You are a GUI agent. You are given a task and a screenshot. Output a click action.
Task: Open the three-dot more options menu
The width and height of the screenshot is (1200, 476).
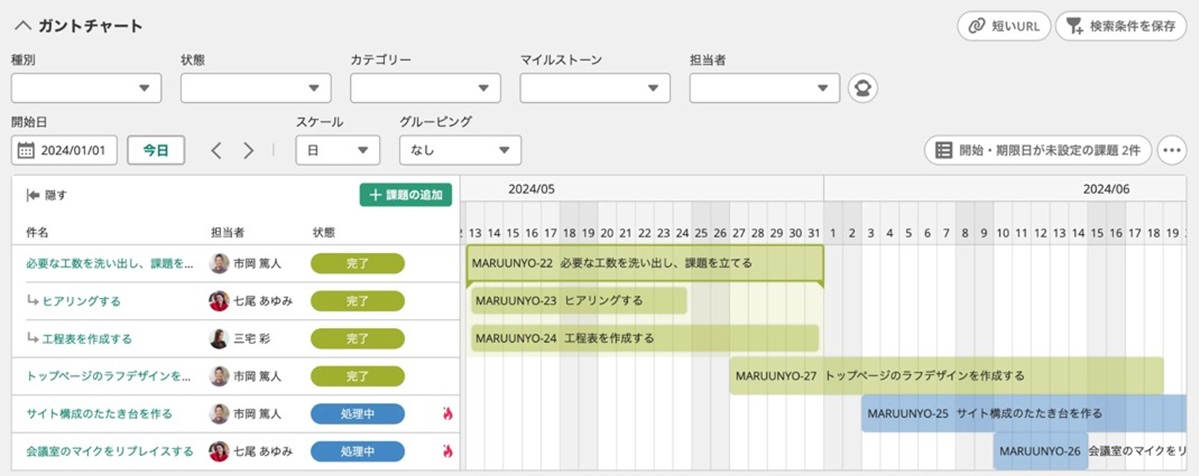pyautogui.click(x=1172, y=151)
